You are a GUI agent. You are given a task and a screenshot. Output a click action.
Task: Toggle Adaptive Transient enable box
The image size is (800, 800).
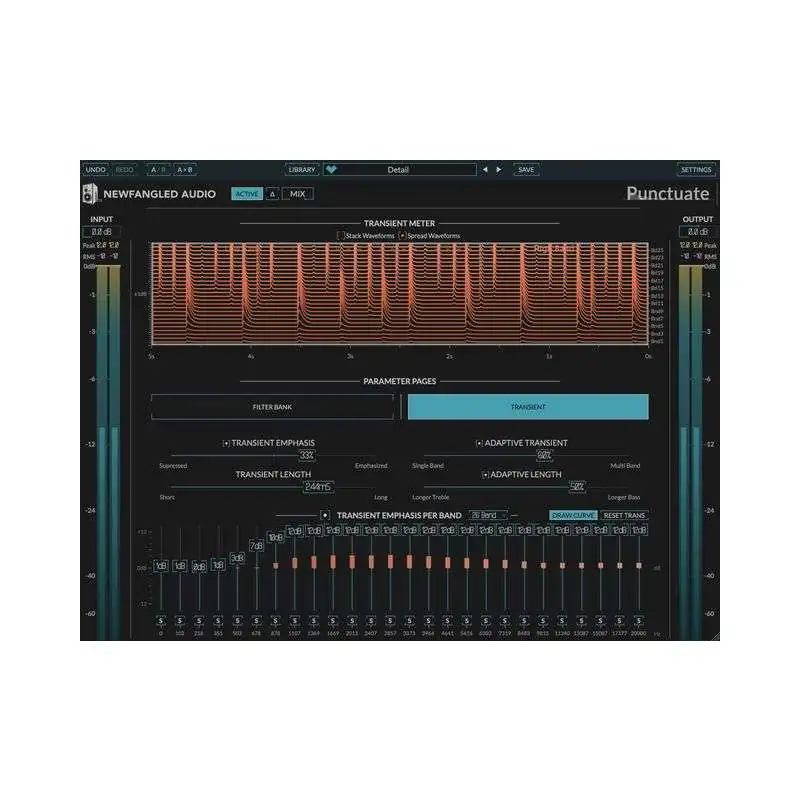click(479, 443)
